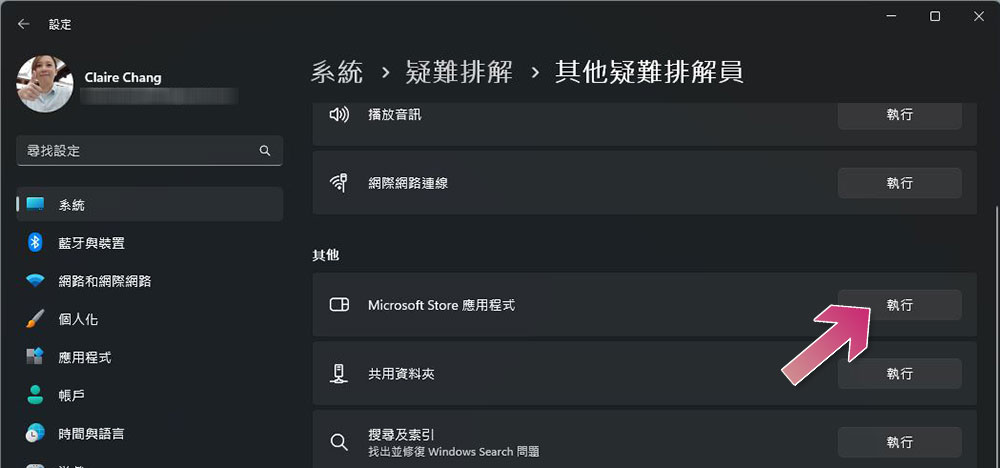Run the 搜尋及索引 troubleshooter
Viewport: 1000px width, 468px height.
click(x=899, y=442)
